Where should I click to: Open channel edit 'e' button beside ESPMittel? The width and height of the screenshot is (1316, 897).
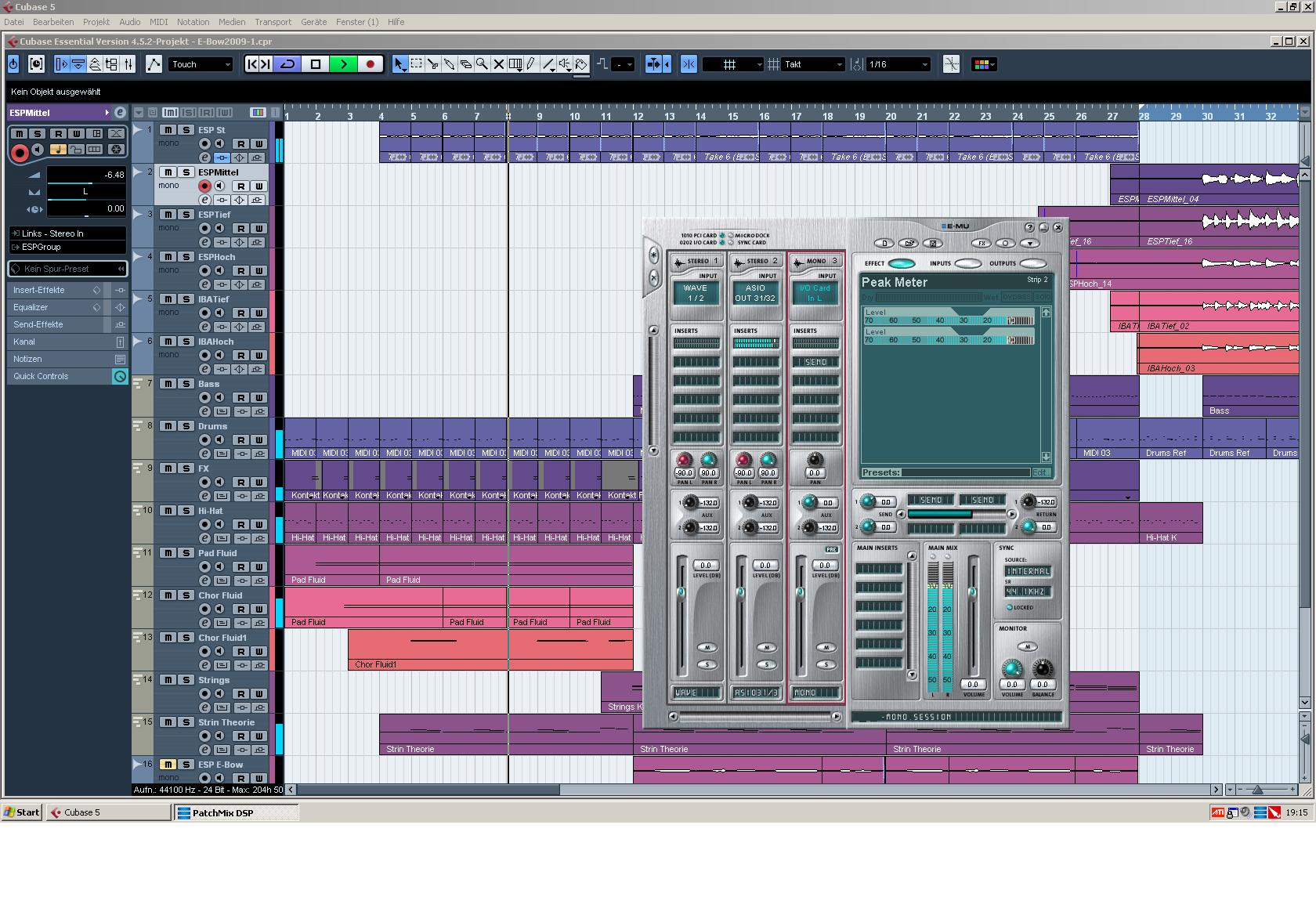point(120,113)
